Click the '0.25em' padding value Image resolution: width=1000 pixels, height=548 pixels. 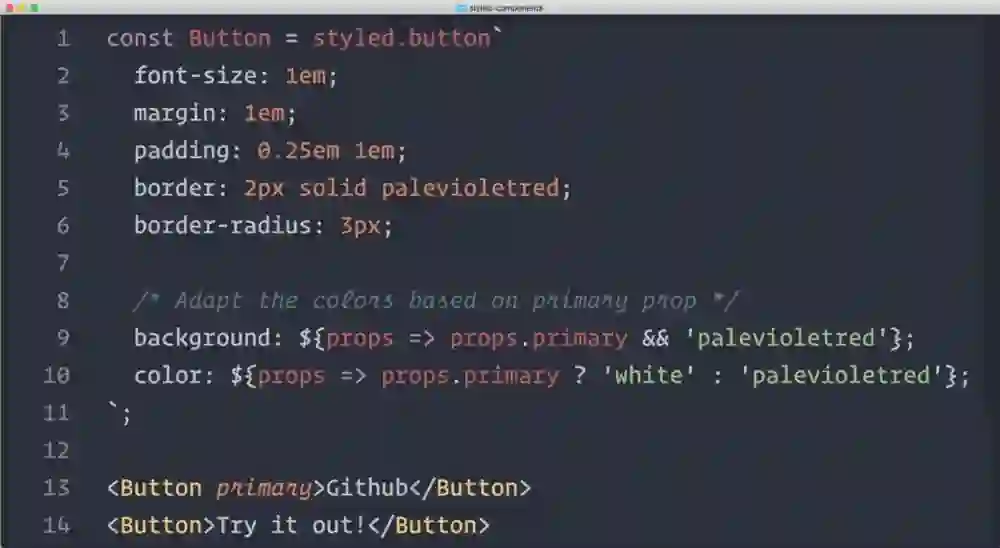pyautogui.click(x=298, y=151)
